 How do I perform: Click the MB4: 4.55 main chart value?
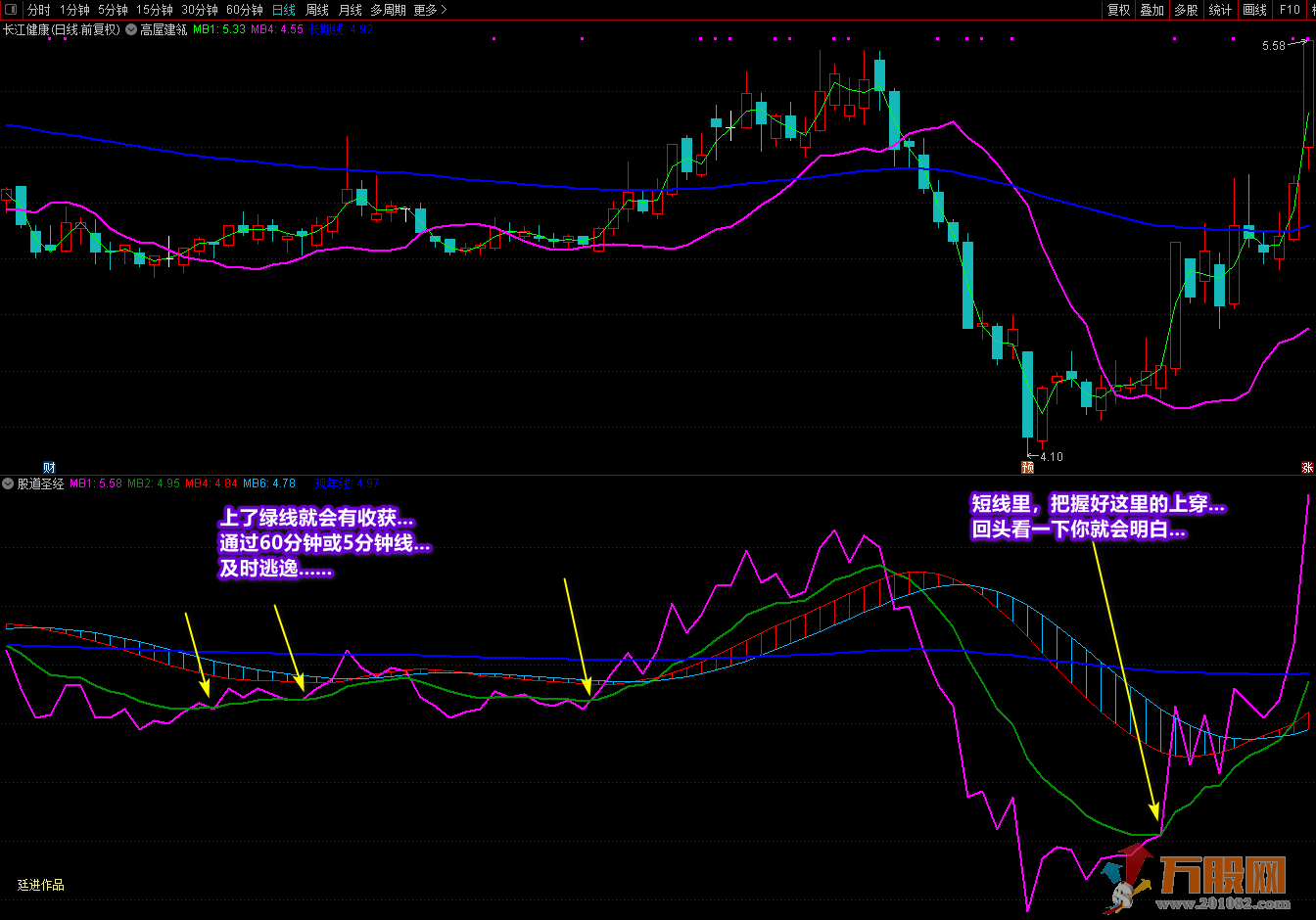coord(277,29)
